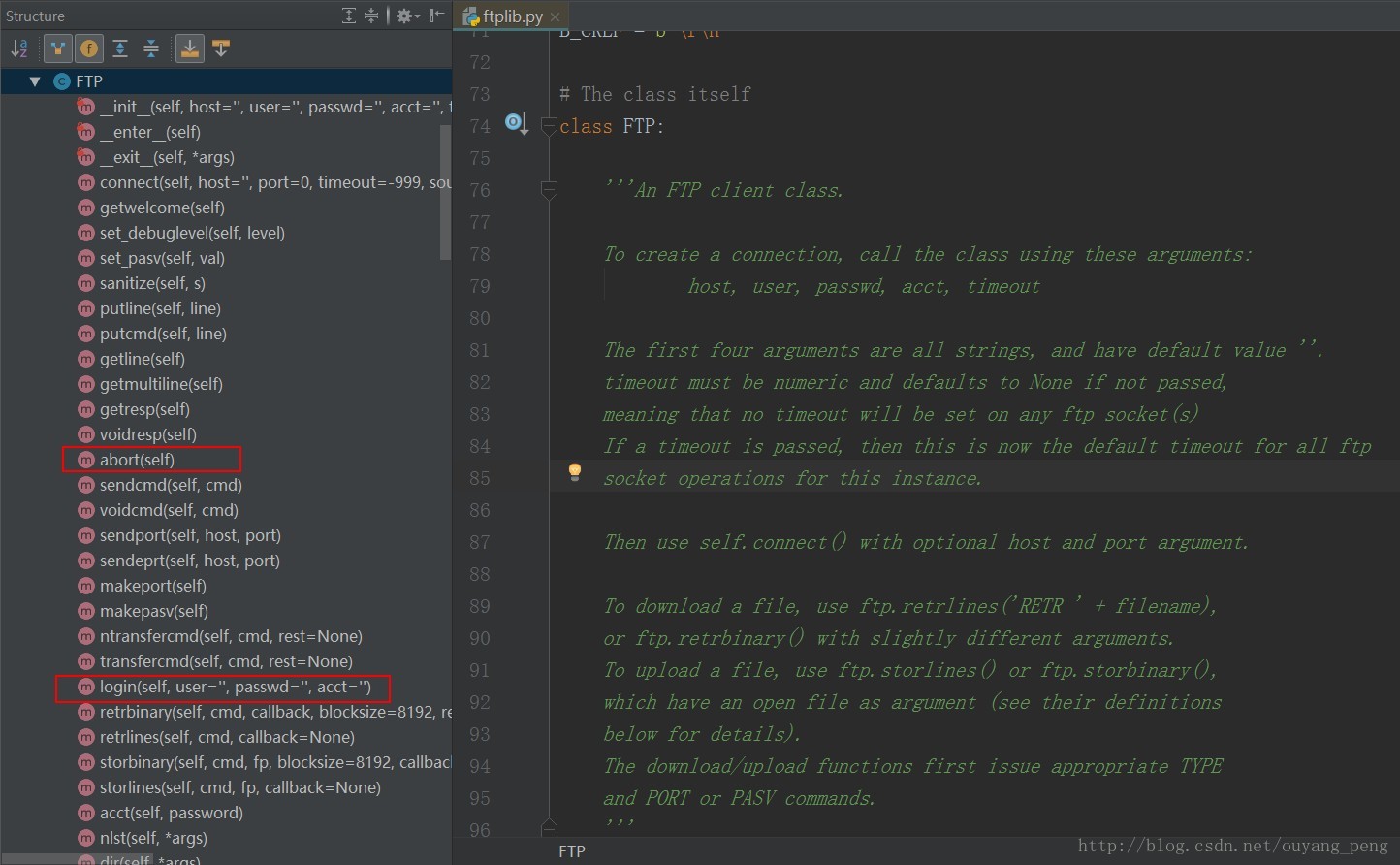Select transfercmd(self, cmd, rest=None) method
1400x865 pixels.
(x=226, y=661)
